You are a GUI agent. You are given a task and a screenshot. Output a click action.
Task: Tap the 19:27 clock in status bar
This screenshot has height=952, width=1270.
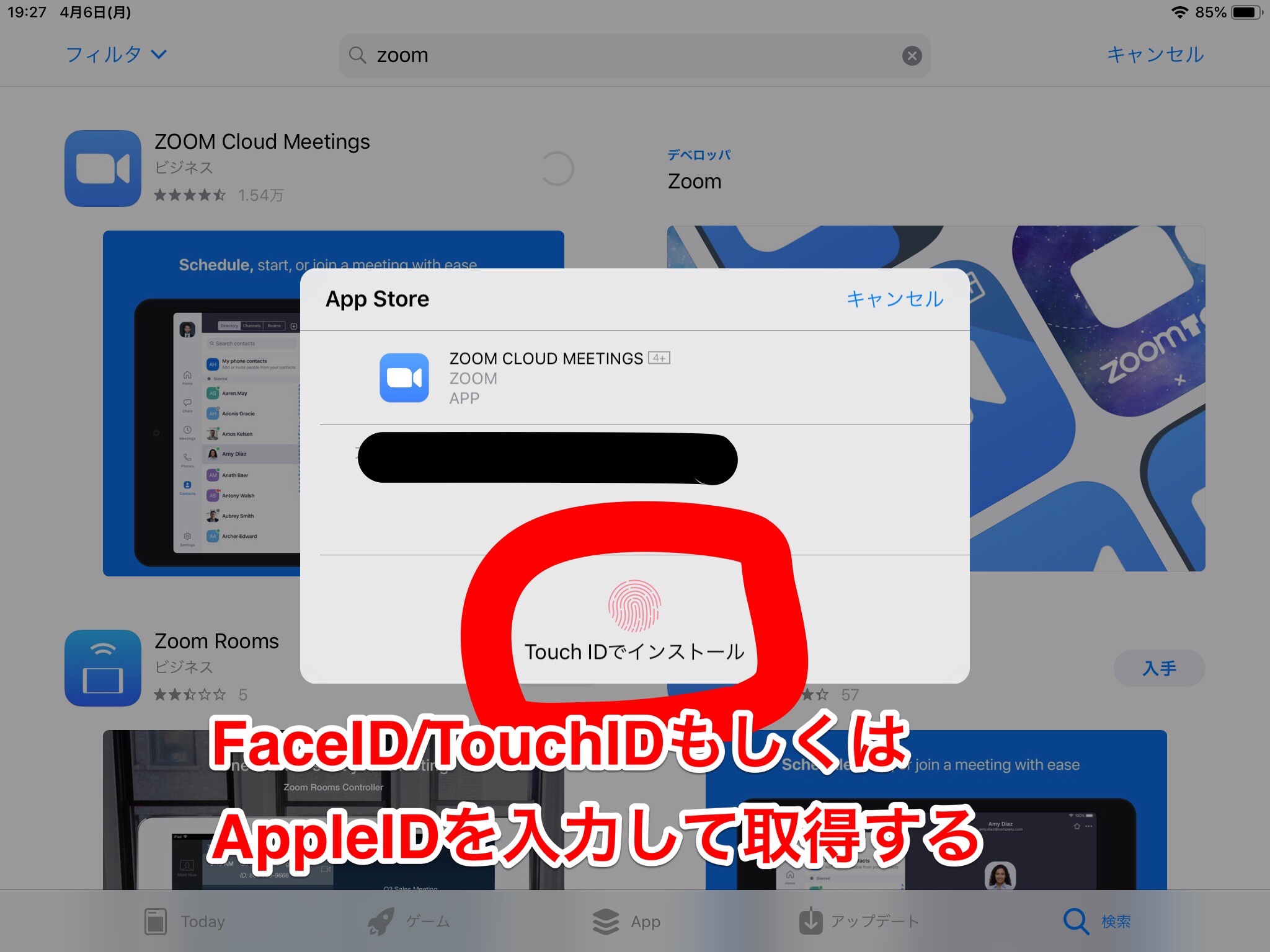tap(27, 12)
